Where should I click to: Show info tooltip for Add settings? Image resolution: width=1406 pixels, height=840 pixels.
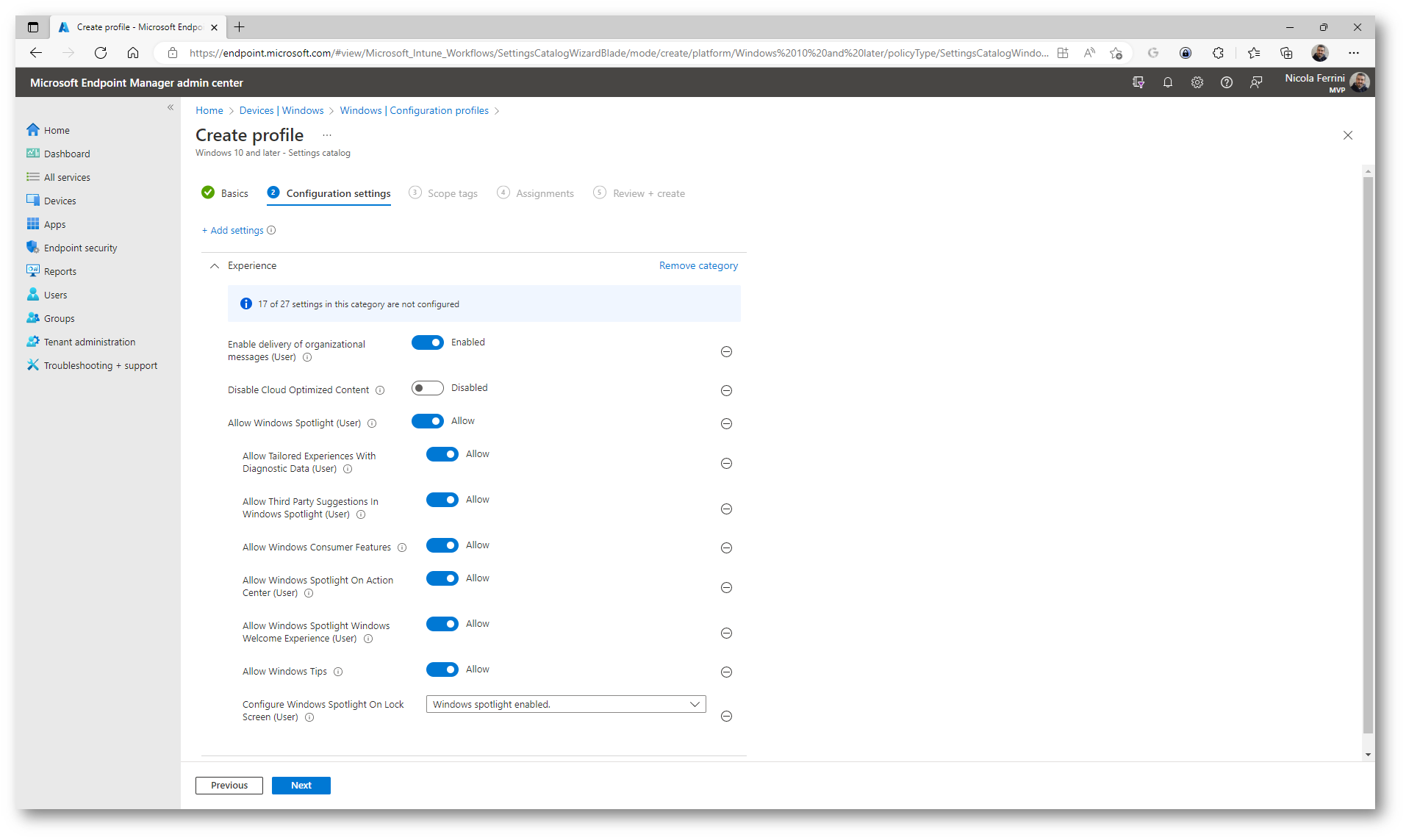[x=271, y=230]
